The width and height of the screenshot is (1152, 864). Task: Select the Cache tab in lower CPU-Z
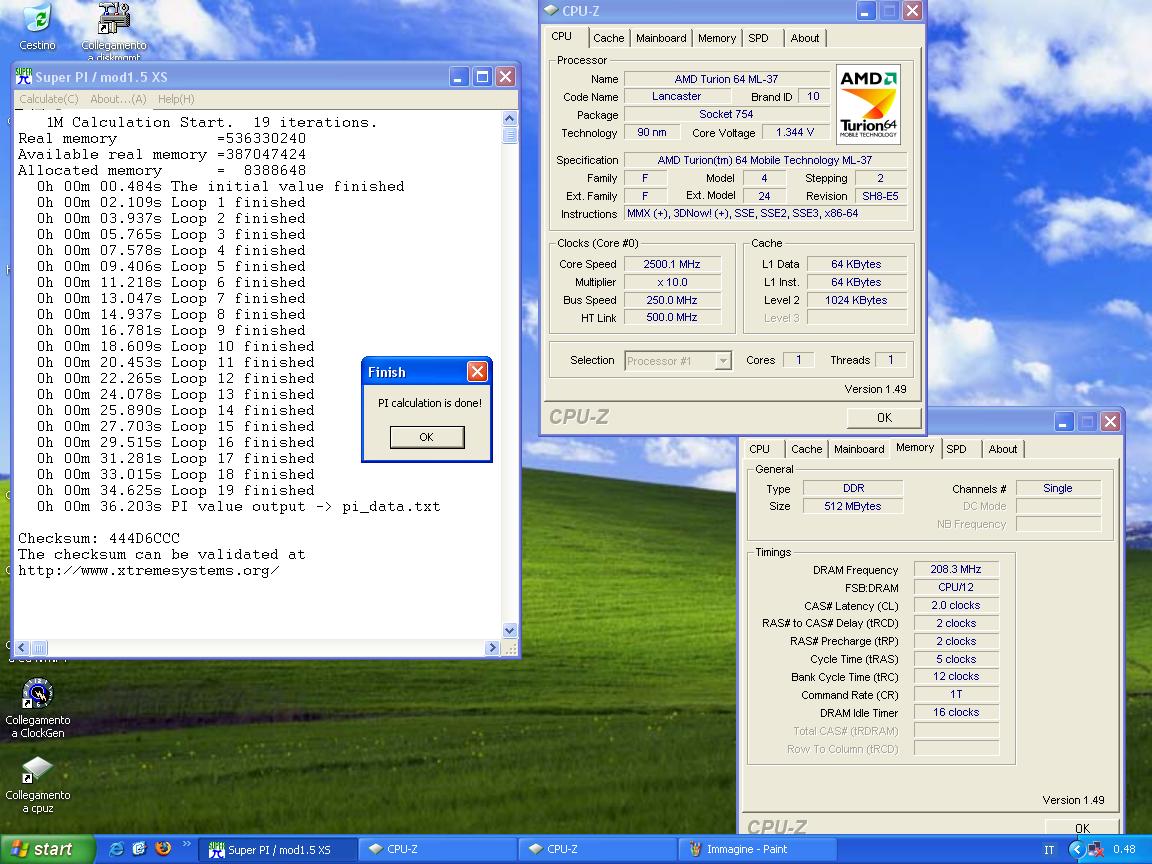point(807,449)
